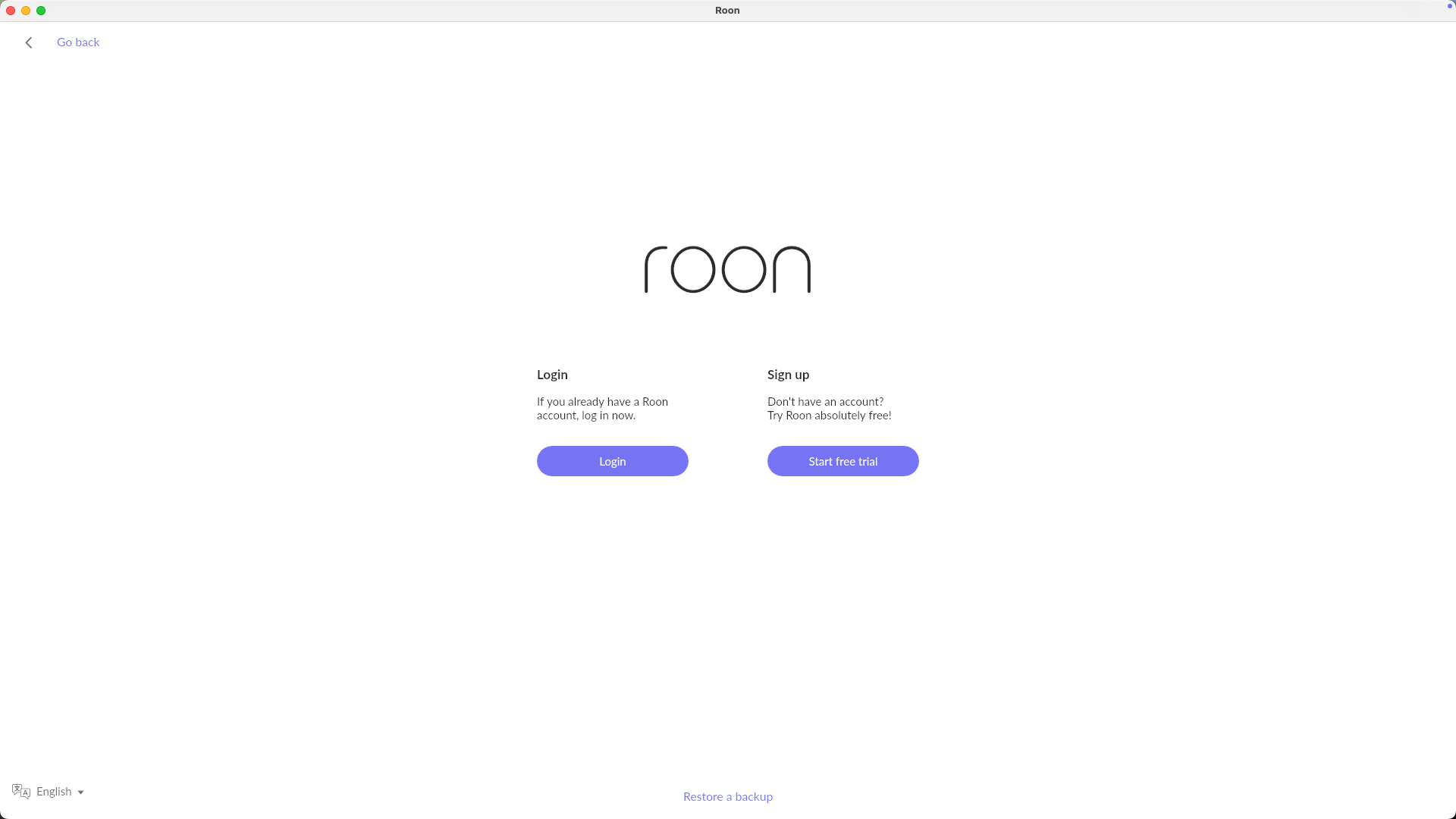Close the Roon window with red button
Image resolution: width=1456 pixels, height=819 pixels.
point(11,11)
